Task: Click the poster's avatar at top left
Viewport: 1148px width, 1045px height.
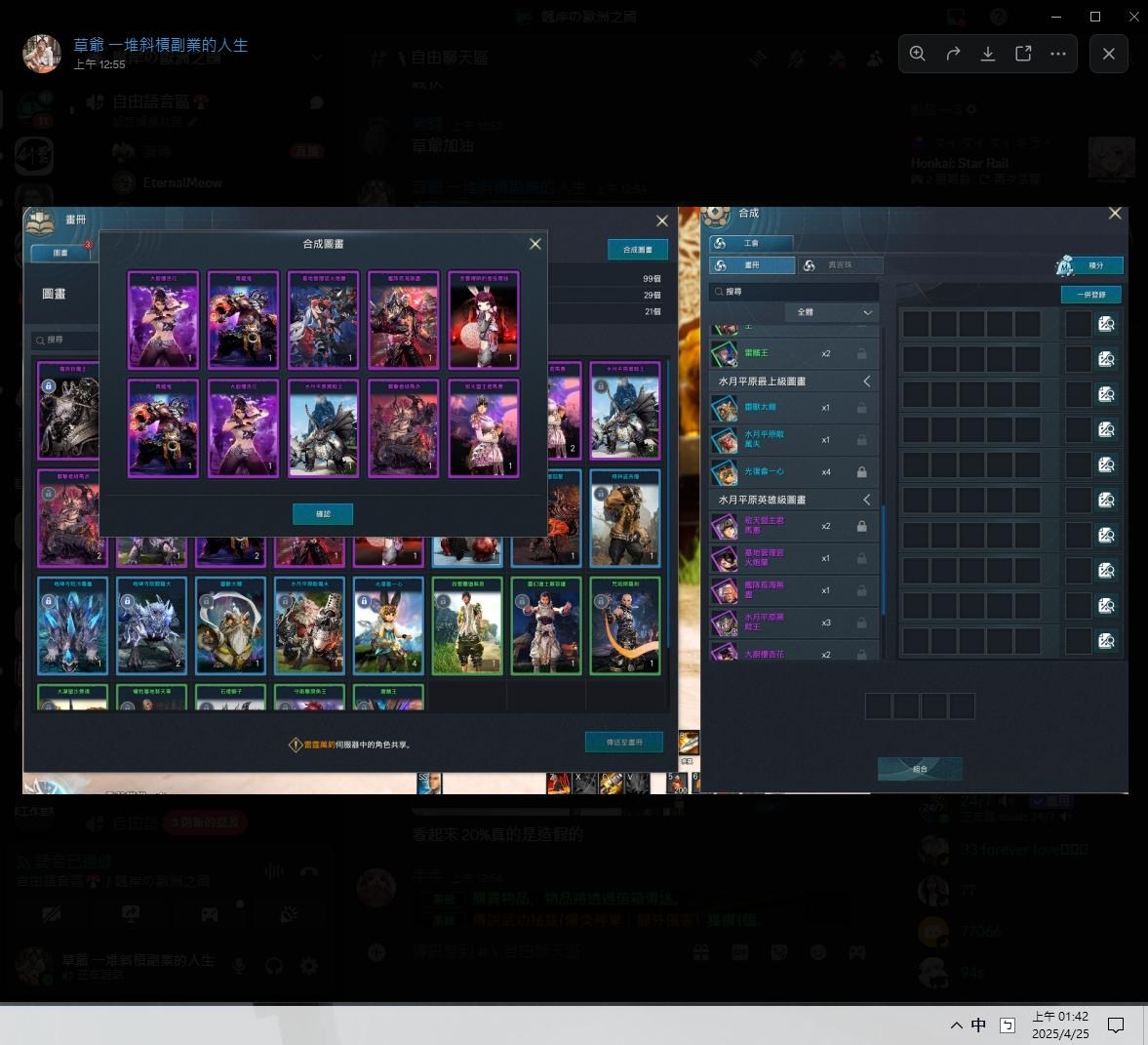Action: (42, 54)
